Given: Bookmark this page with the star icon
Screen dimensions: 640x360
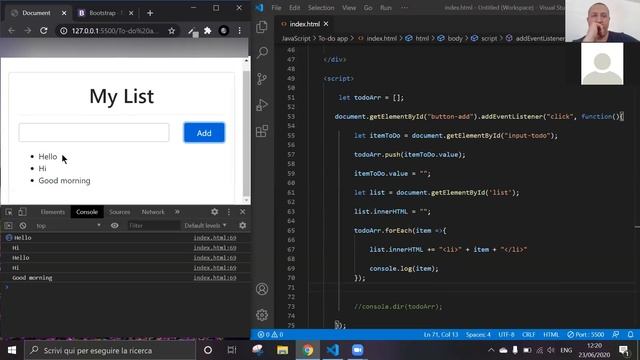Looking at the screenshot, I should coord(172,31).
